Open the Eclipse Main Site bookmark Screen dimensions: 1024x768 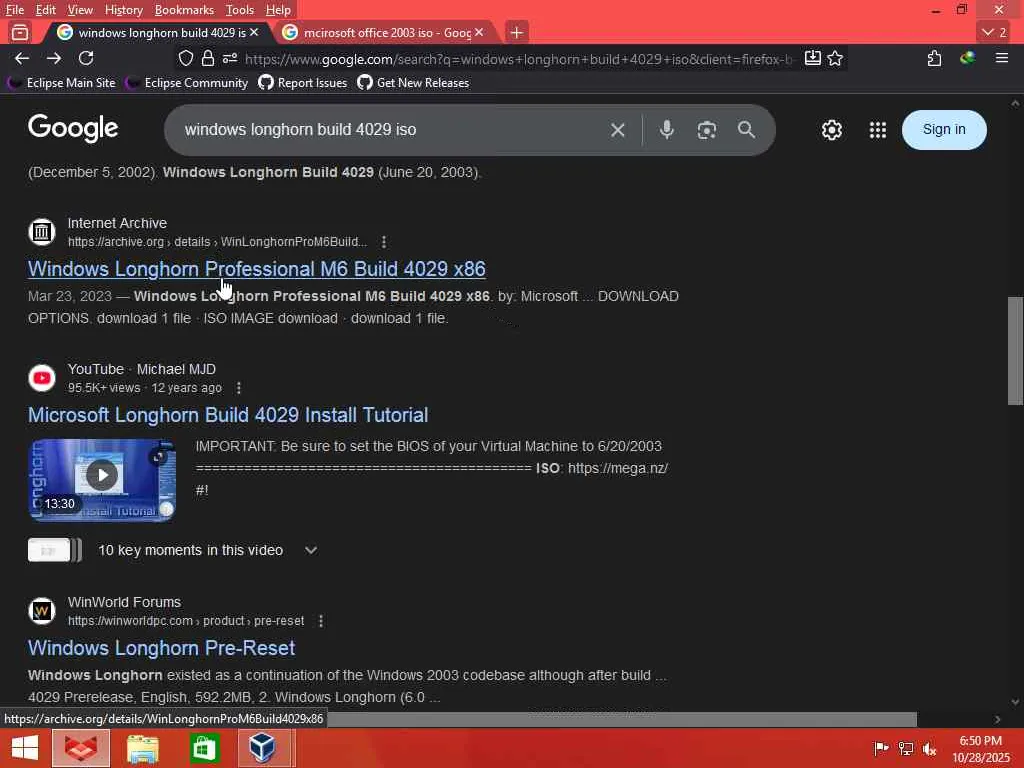point(61,83)
